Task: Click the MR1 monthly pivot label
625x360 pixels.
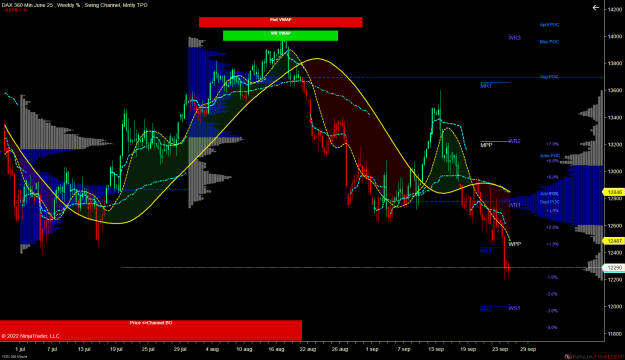Action: point(486,86)
